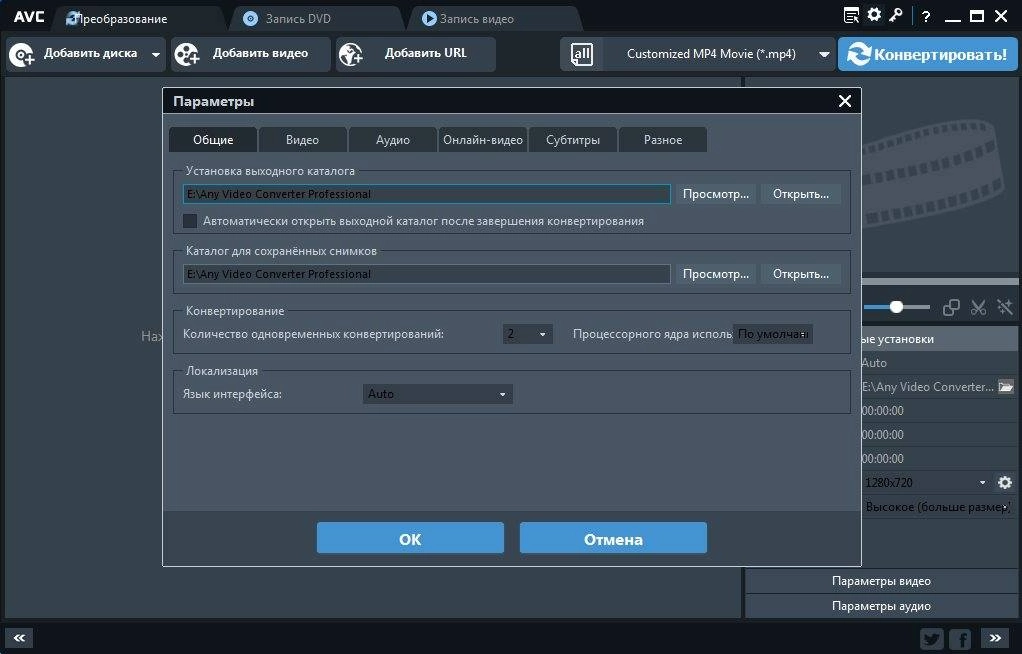Expand Параметры видео section
This screenshot has height=654, width=1022.
pyautogui.click(x=881, y=581)
